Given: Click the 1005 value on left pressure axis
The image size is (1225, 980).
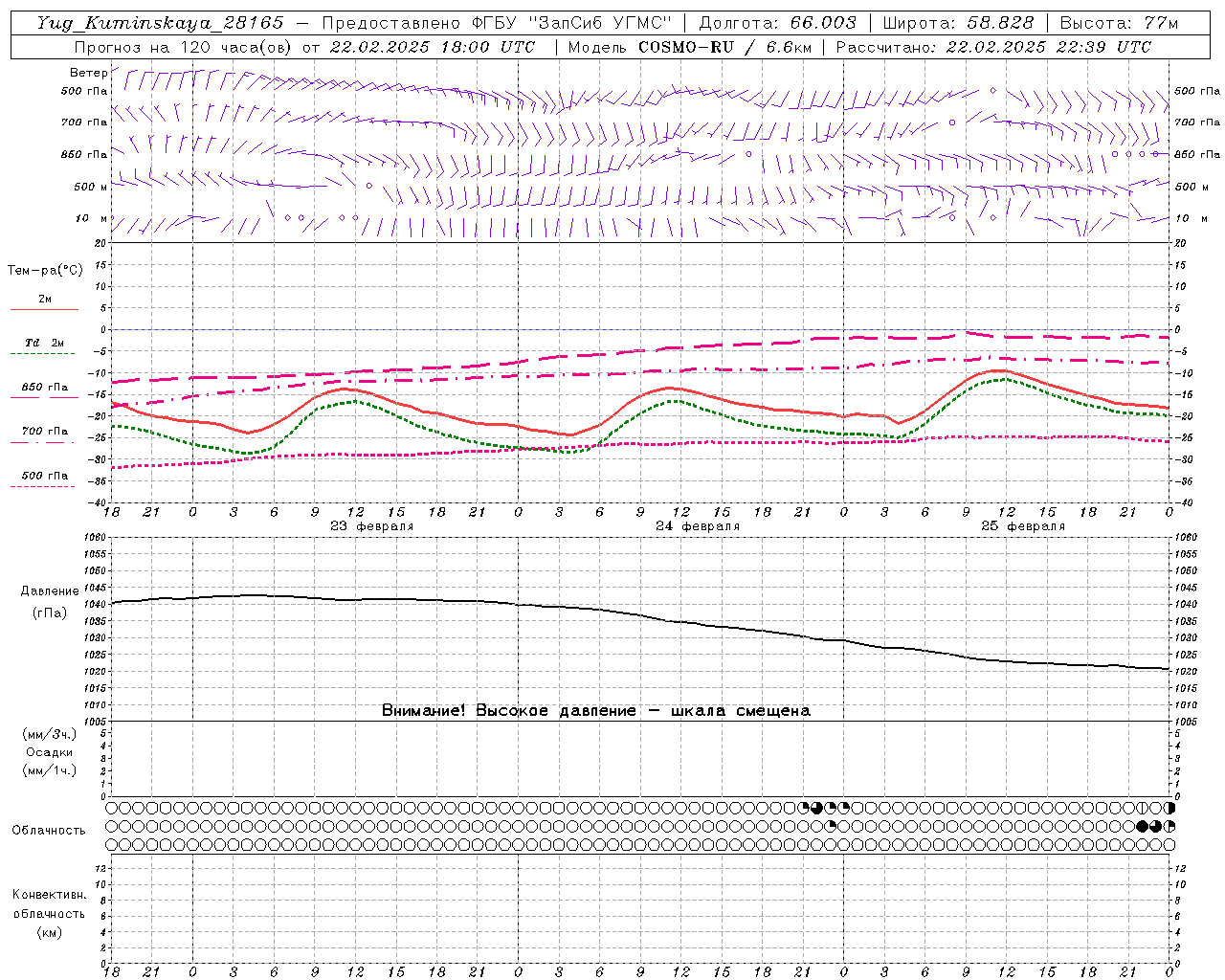Looking at the screenshot, I should tap(96, 722).
